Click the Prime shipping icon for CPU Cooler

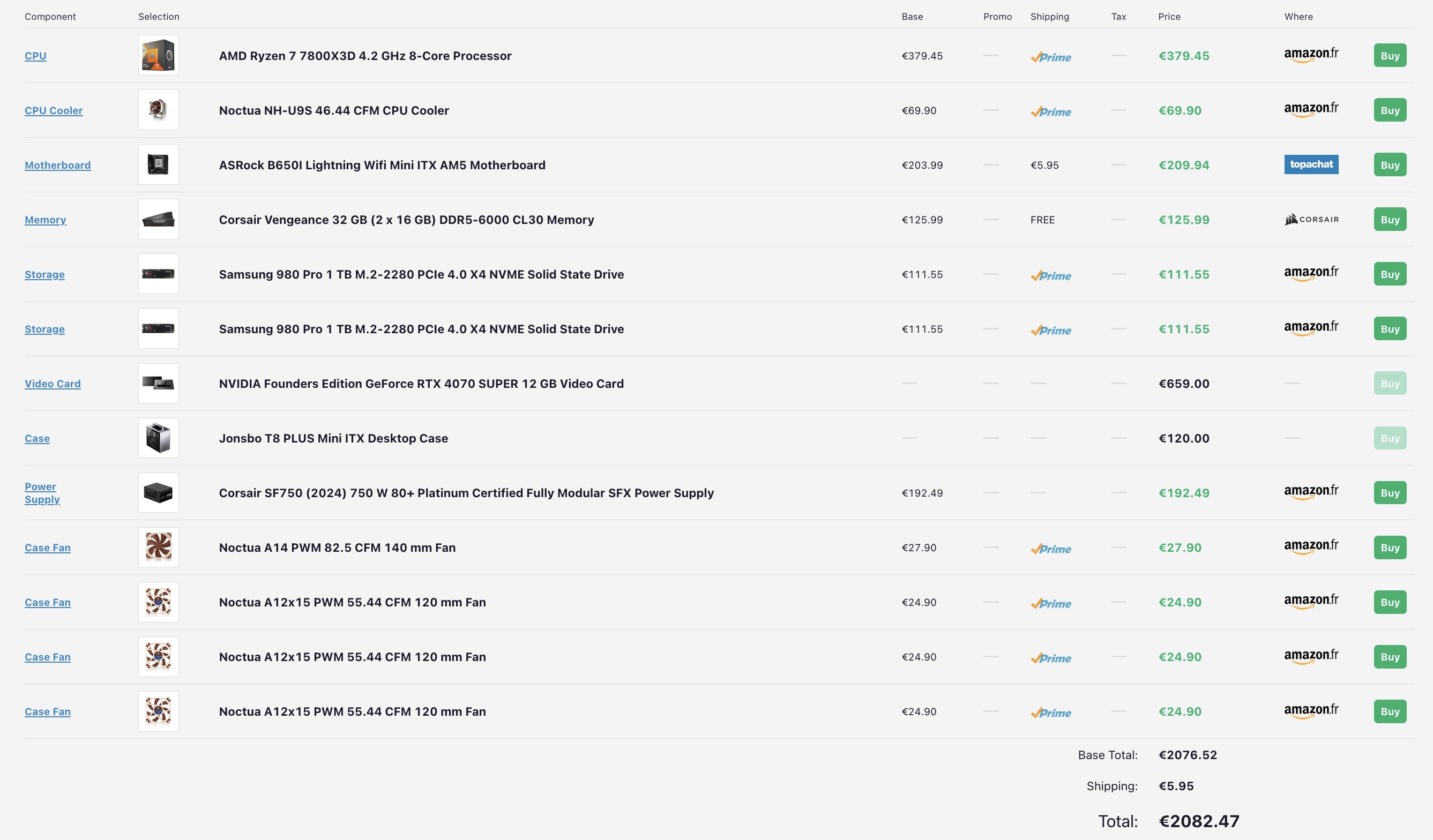1050,111
